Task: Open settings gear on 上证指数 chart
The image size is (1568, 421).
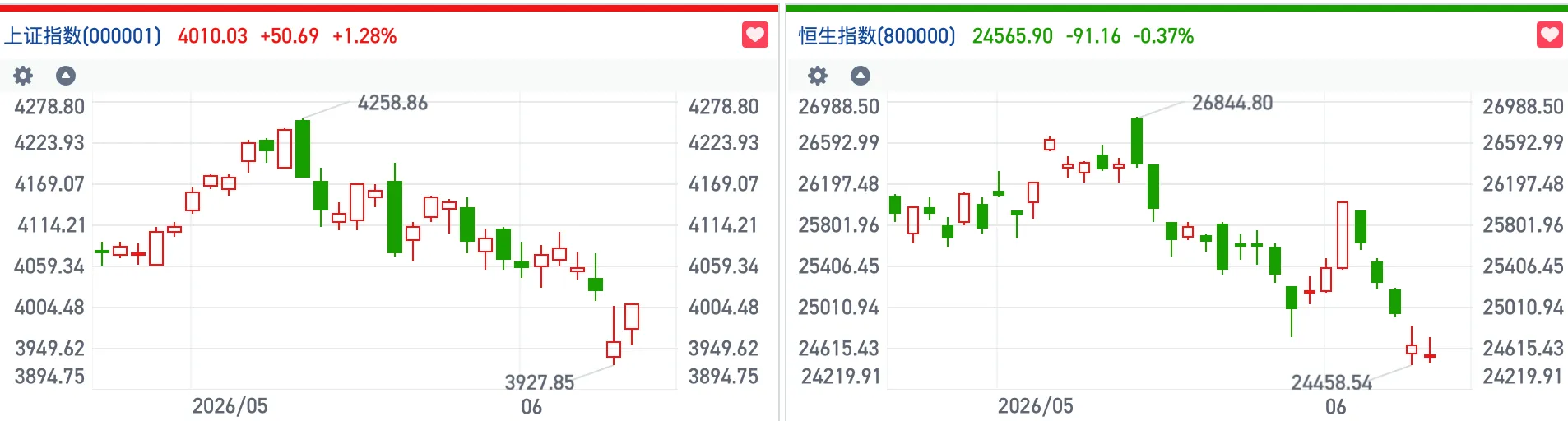Action: pos(23,76)
